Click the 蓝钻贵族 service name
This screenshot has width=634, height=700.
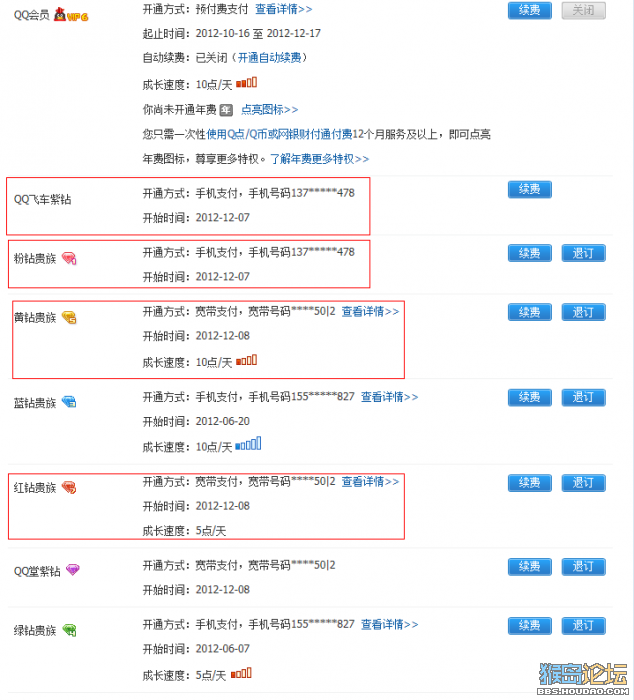tap(35, 403)
